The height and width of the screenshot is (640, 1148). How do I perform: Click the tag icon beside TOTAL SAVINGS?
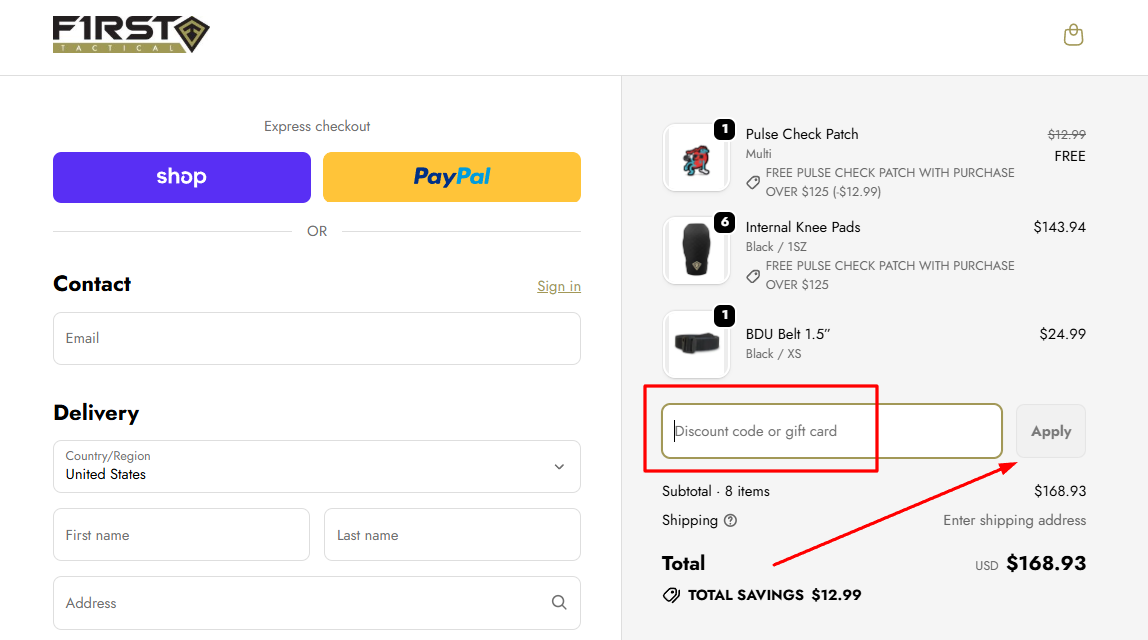pyautogui.click(x=671, y=594)
